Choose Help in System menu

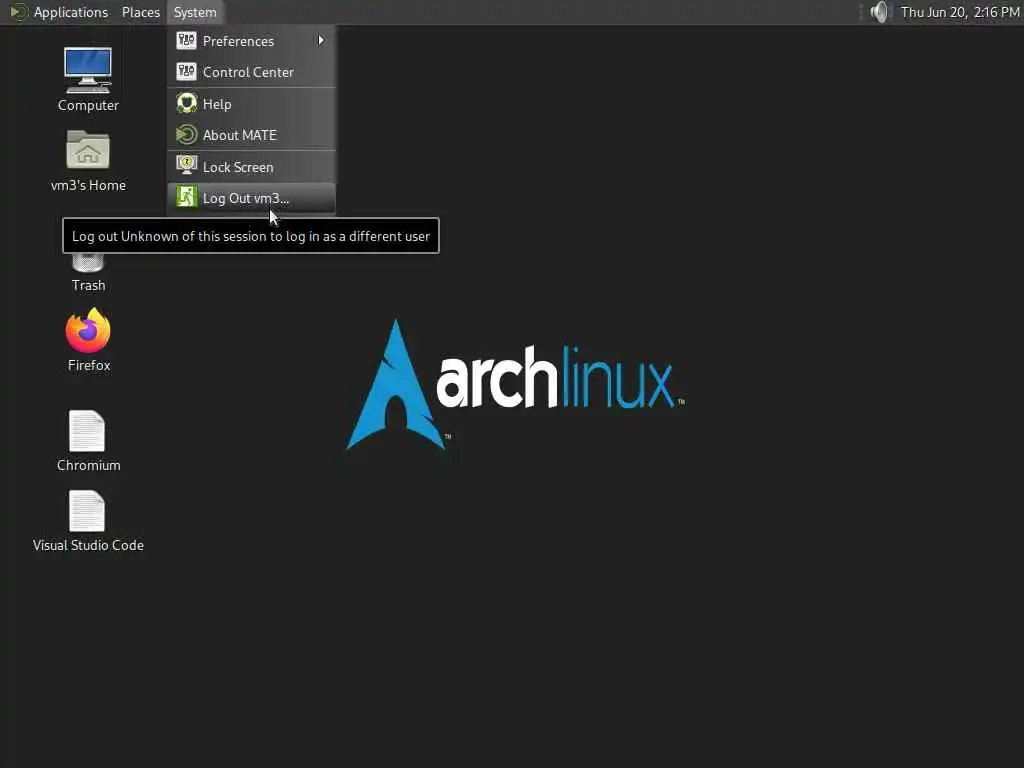251,103
